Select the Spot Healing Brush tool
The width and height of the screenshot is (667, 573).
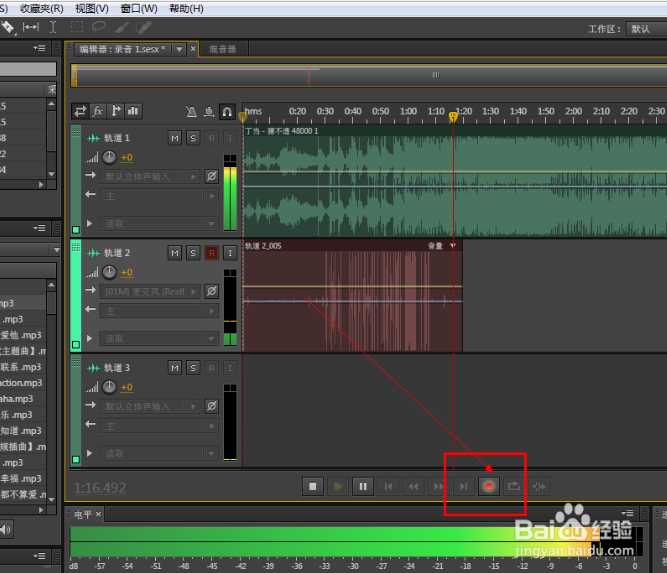click(x=144, y=27)
